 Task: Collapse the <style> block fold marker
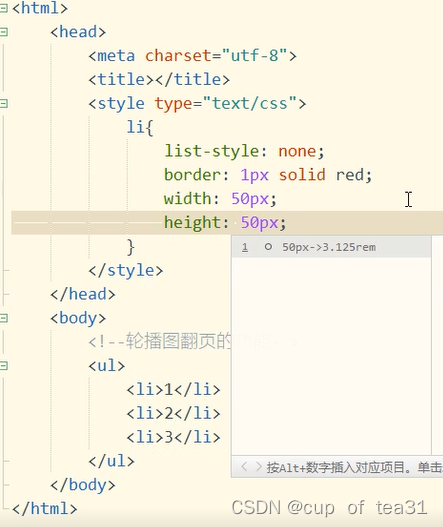pyautogui.click(x=3, y=103)
